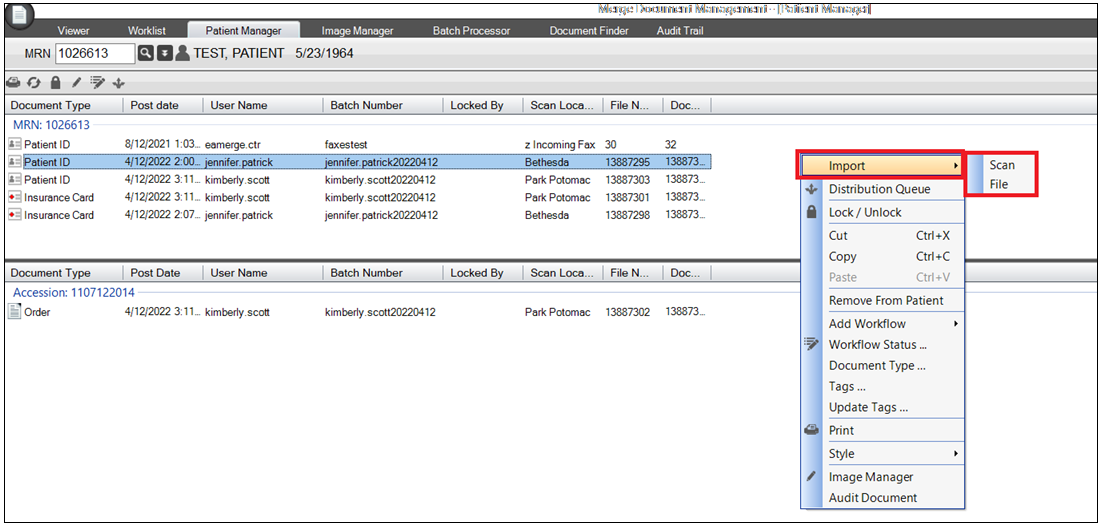The width and height of the screenshot is (1104, 527).
Task: Click the kimberly.scott Insurance Card row icon
Action: (x=15, y=197)
